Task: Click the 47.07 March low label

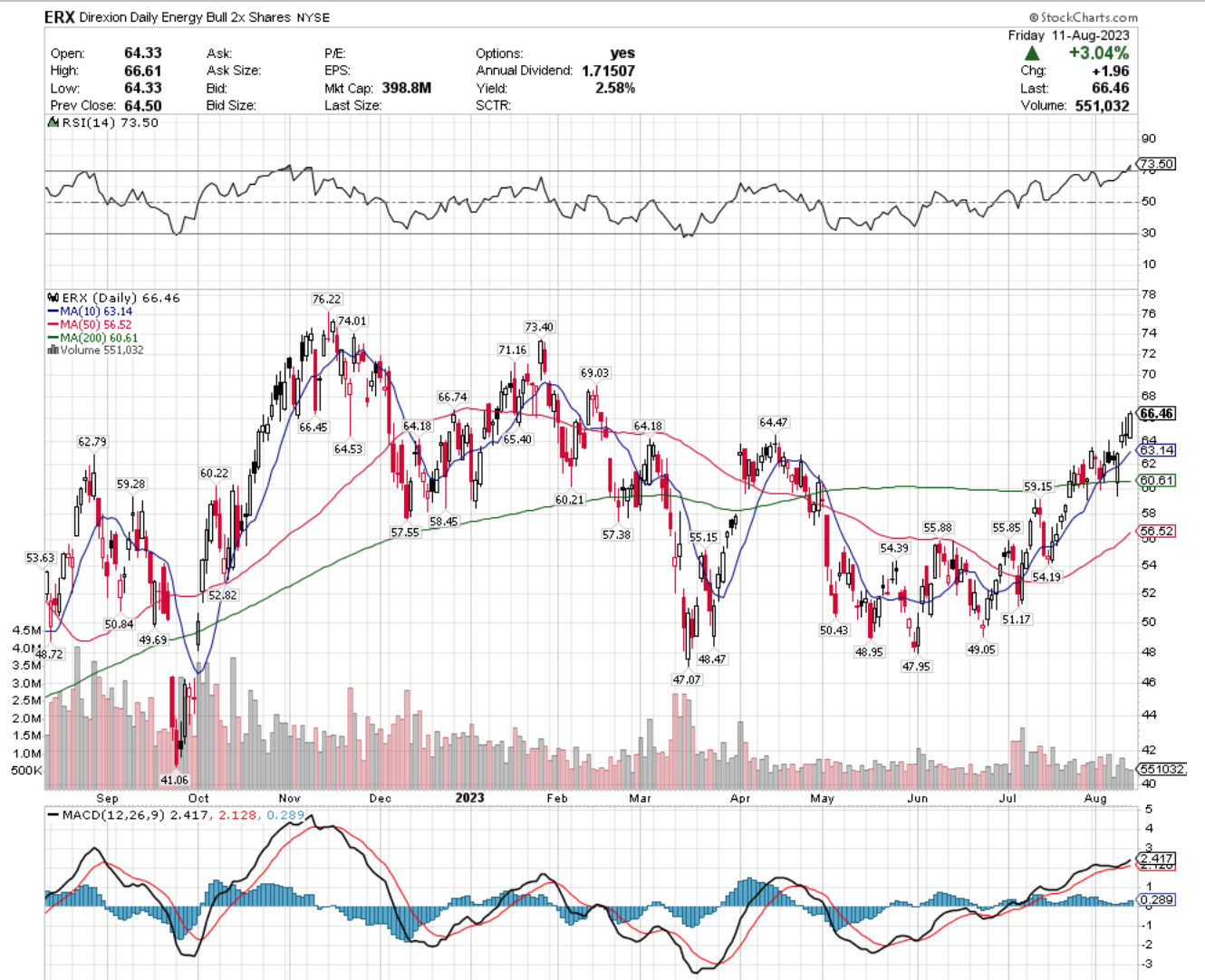Action: [686, 679]
